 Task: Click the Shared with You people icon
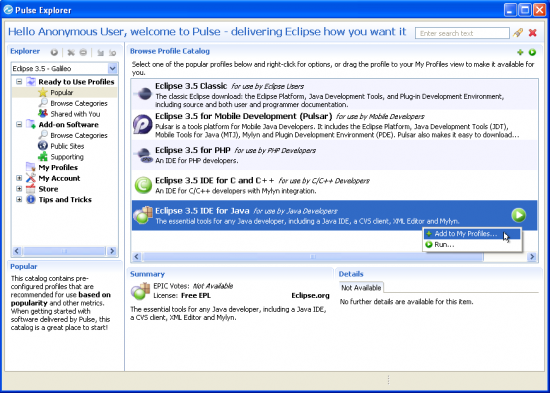[43, 114]
